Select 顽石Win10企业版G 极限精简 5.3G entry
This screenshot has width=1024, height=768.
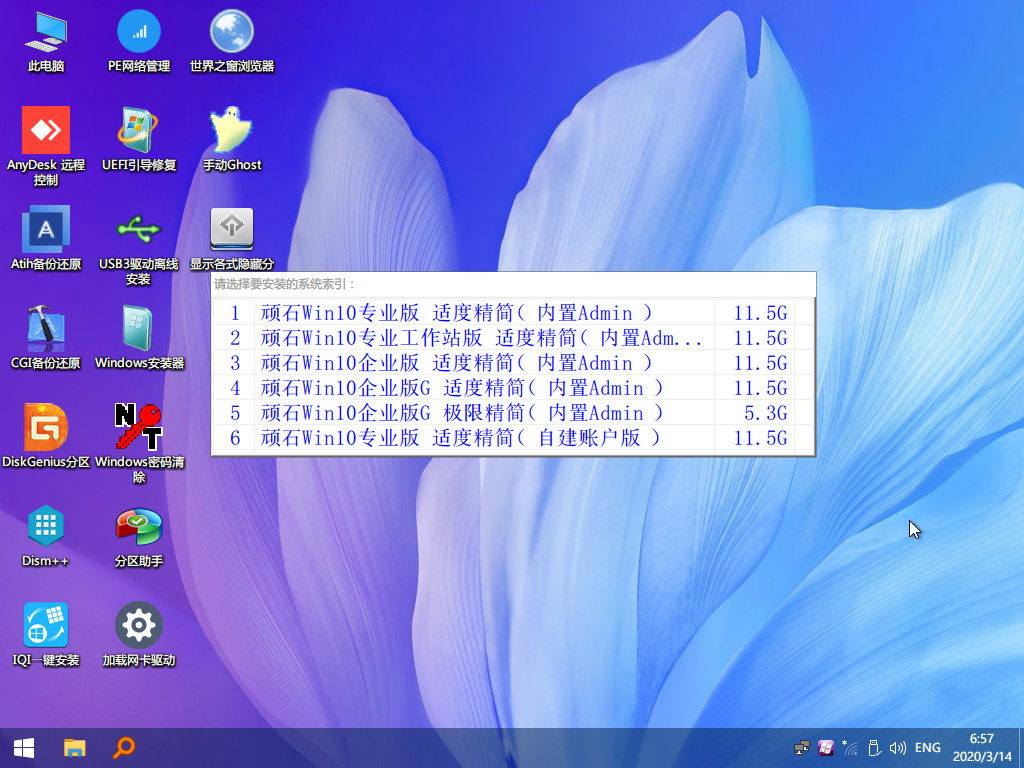pos(482,413)
